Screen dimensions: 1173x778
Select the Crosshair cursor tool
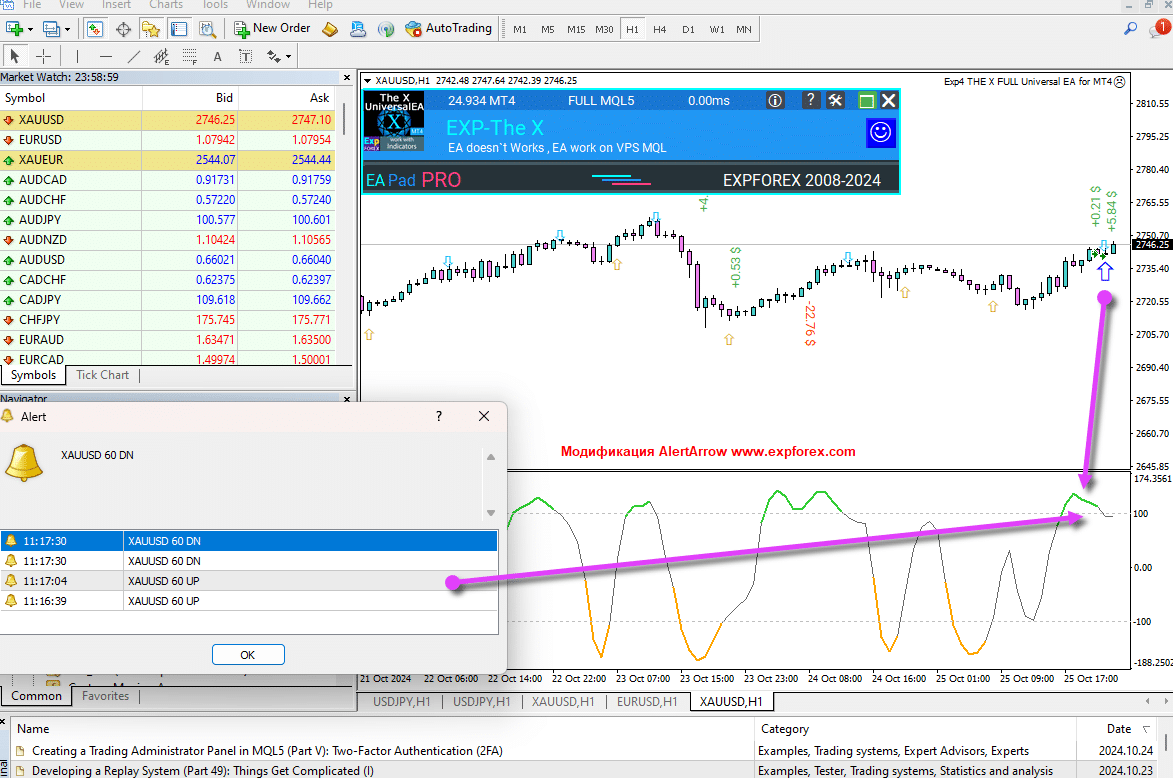[x=44, y=56]
